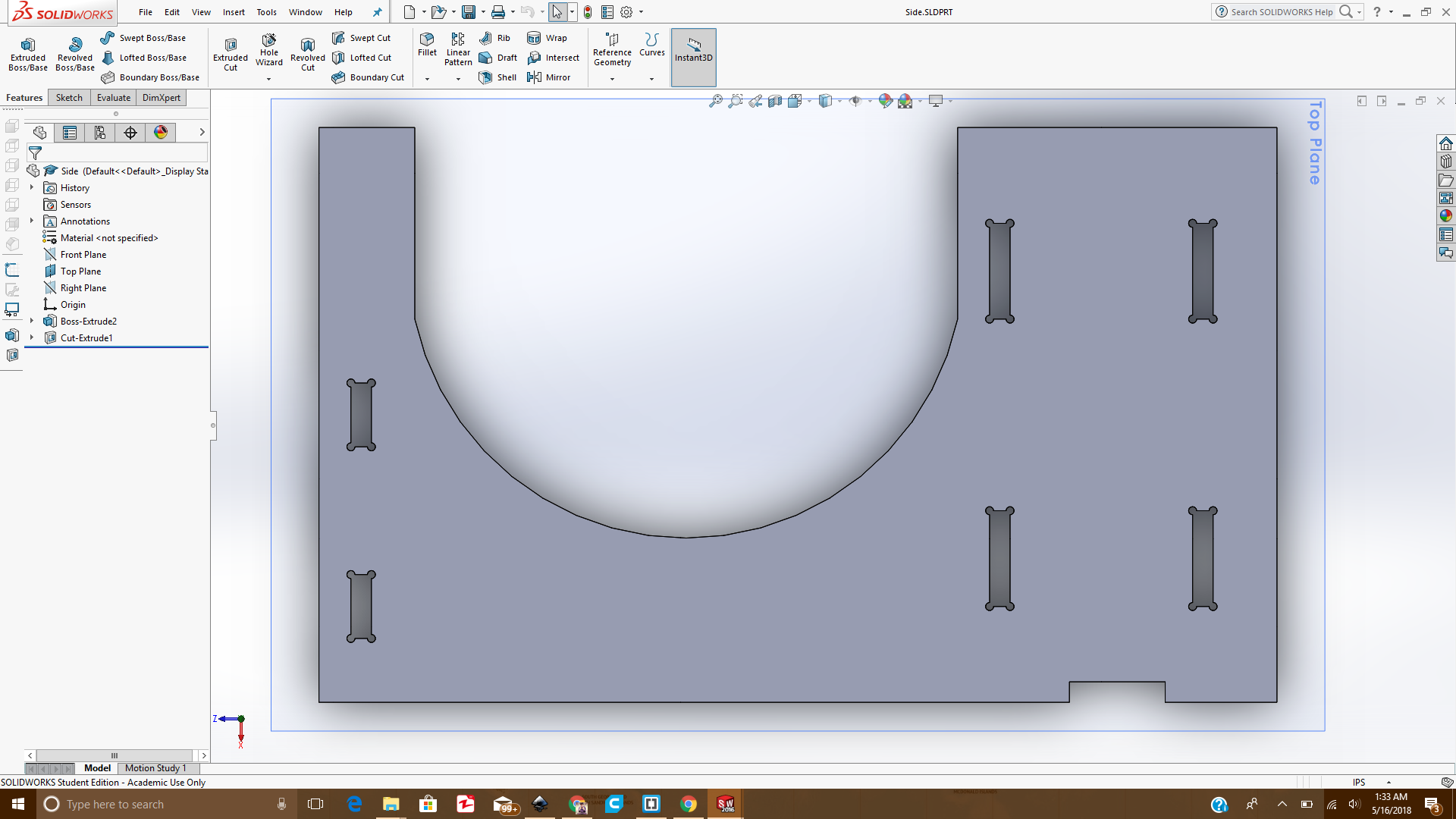
Task: Select Top Plane in feature tree
Action: pyautogui.click(x=80, y=271)
